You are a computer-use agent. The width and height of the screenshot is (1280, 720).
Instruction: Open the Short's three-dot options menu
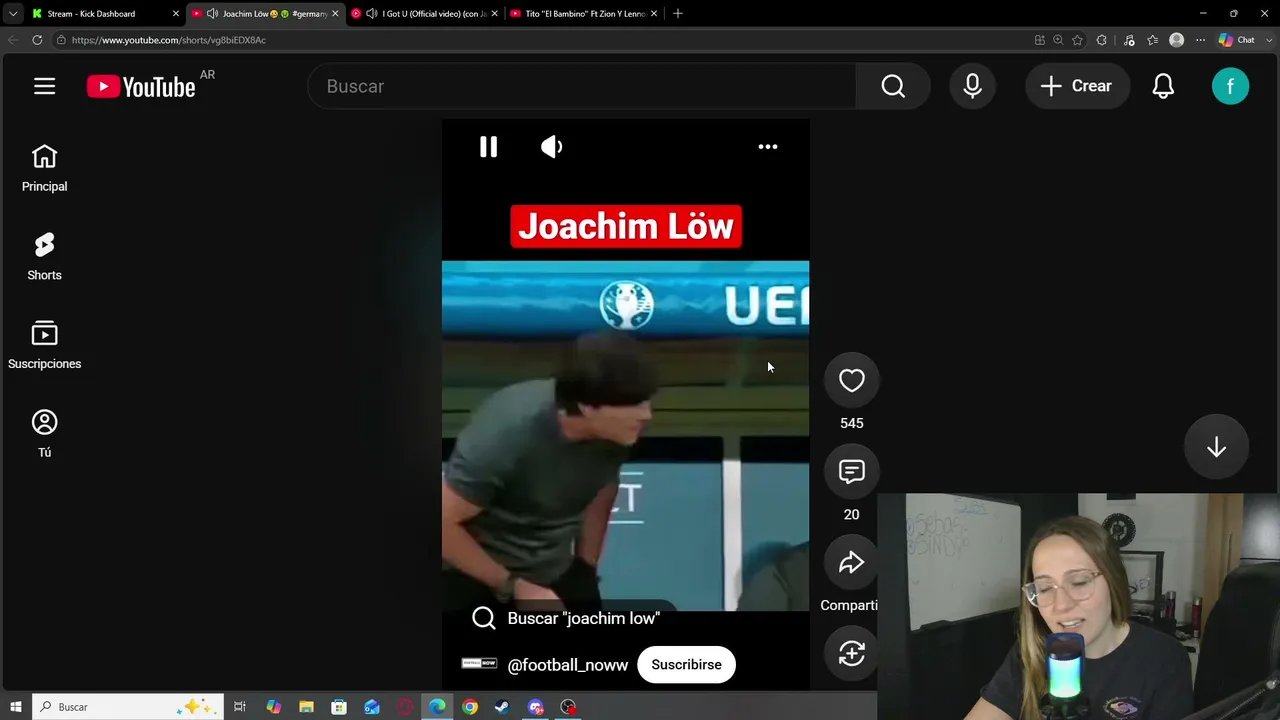[768, 147]
